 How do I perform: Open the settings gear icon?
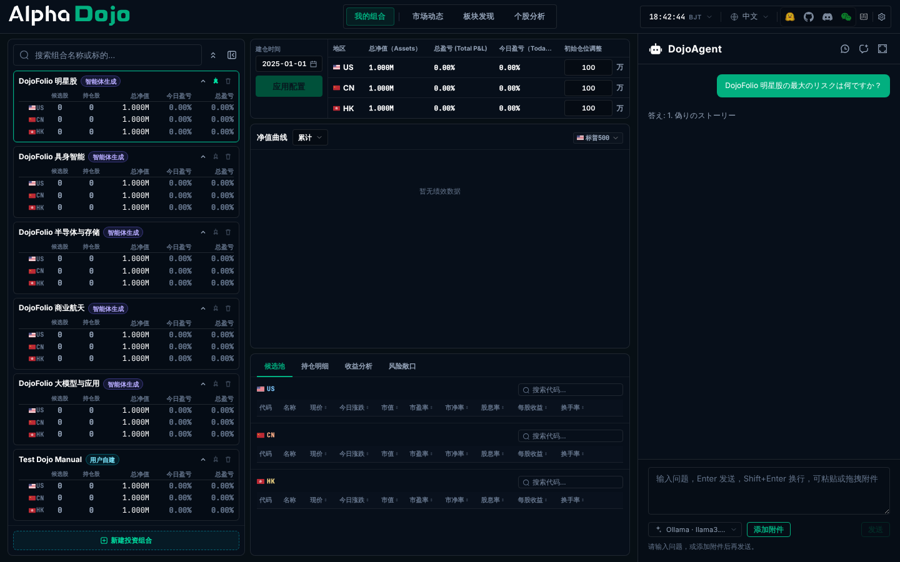(x=882, y=17)
